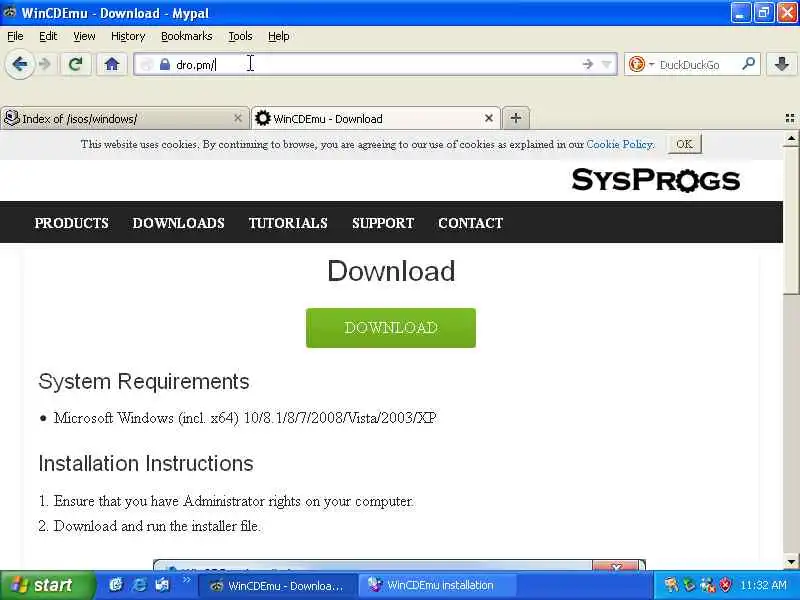Select the WinCDEmu - Download tab
The height and width of the screenshot is (600, 800).
[x=376, y=118]
